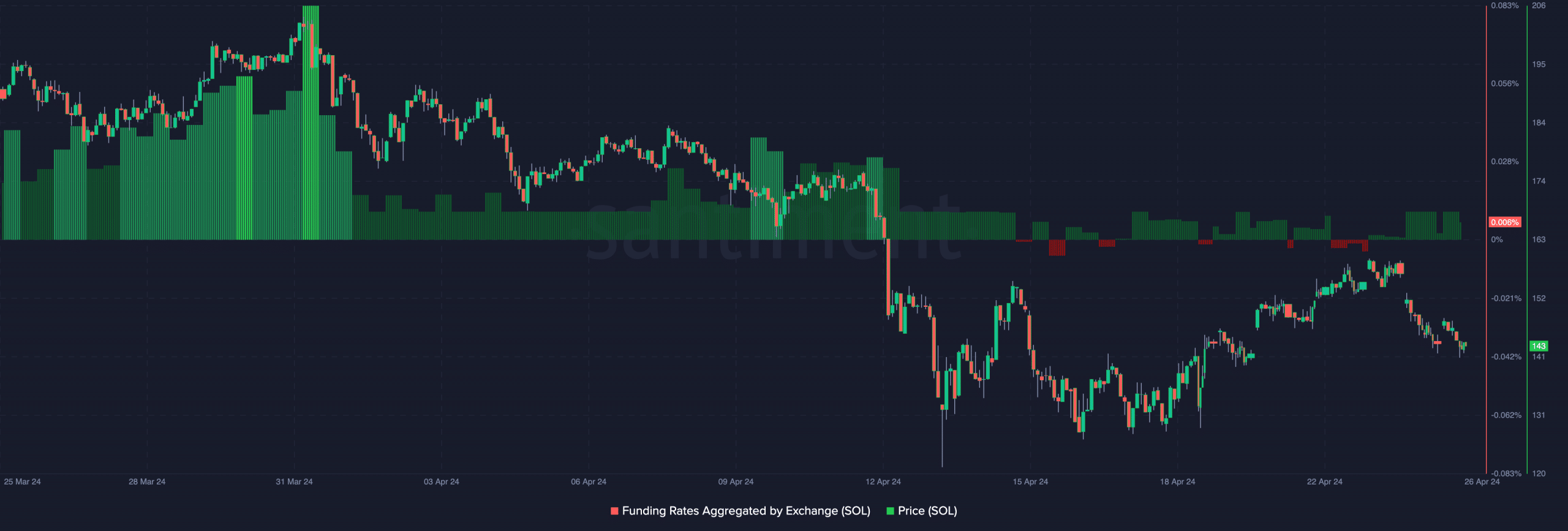The image size is (1568, 531).
Task: Click the tallest bright green funding bar near 31 Mar
Action: click(311, 122)
